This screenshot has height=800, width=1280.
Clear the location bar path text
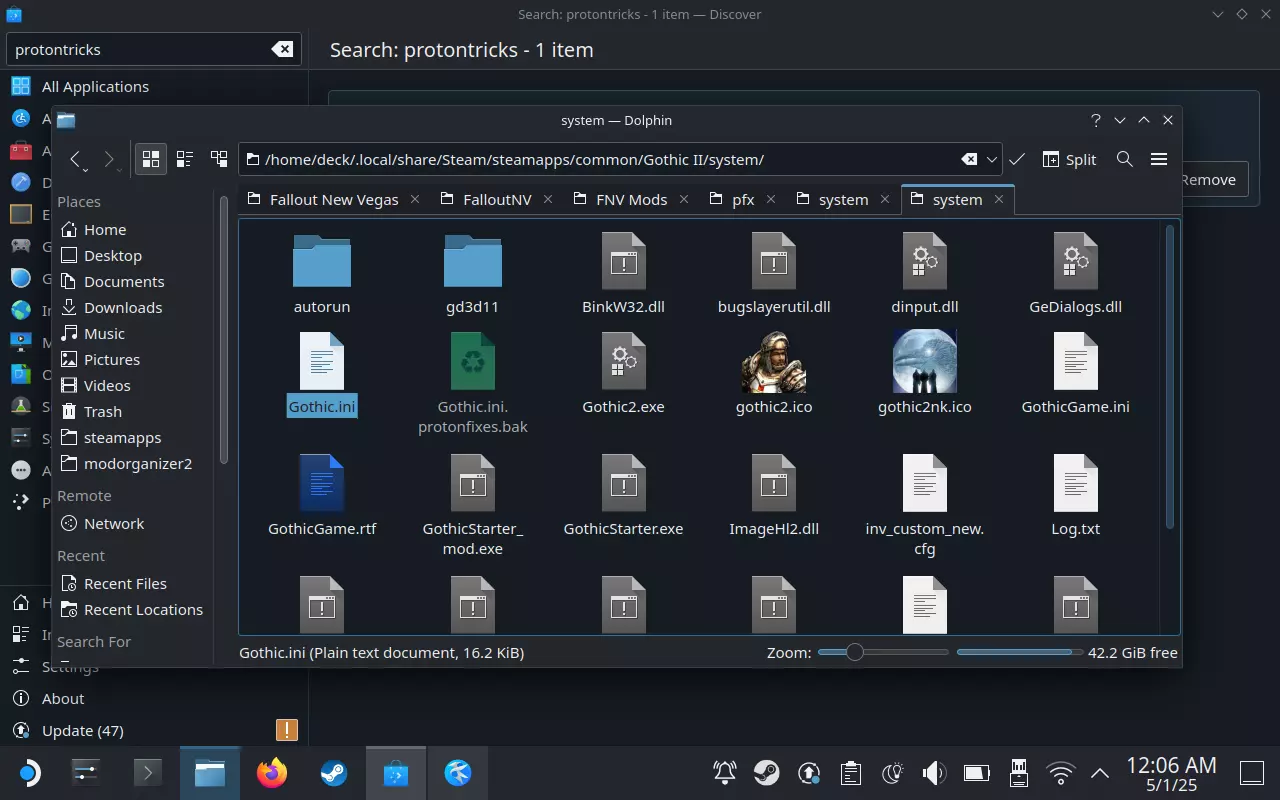coord(969,159)
